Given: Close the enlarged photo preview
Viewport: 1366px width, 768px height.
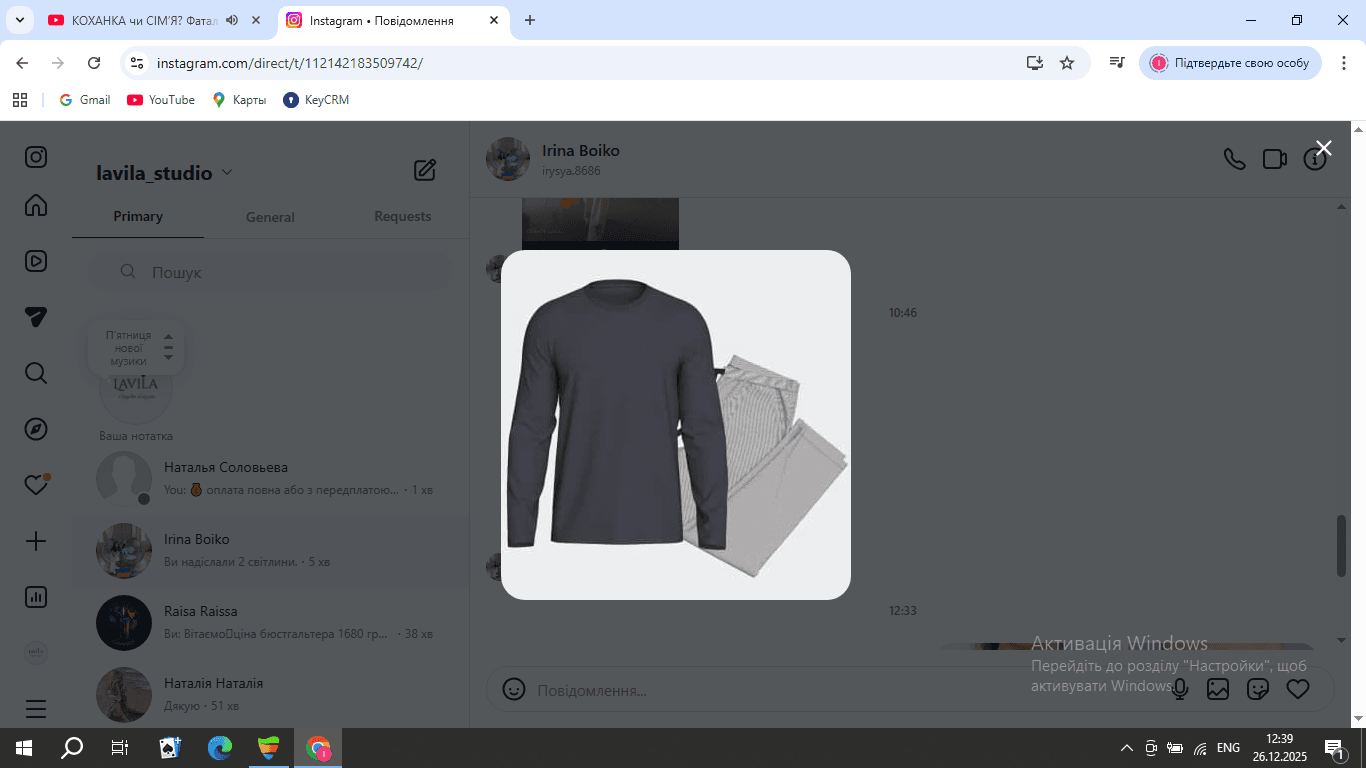Looking at the screenshot, I should point(1324,148).
